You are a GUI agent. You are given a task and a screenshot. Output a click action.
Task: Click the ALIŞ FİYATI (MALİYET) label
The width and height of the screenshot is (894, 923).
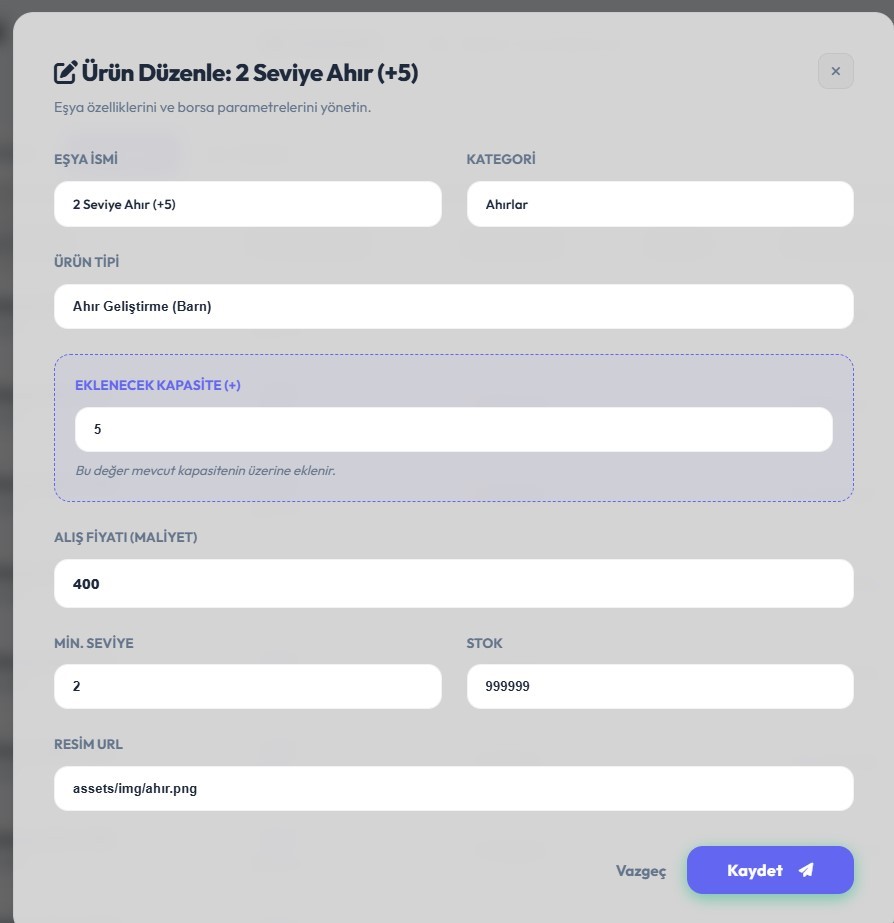point(126,537)
